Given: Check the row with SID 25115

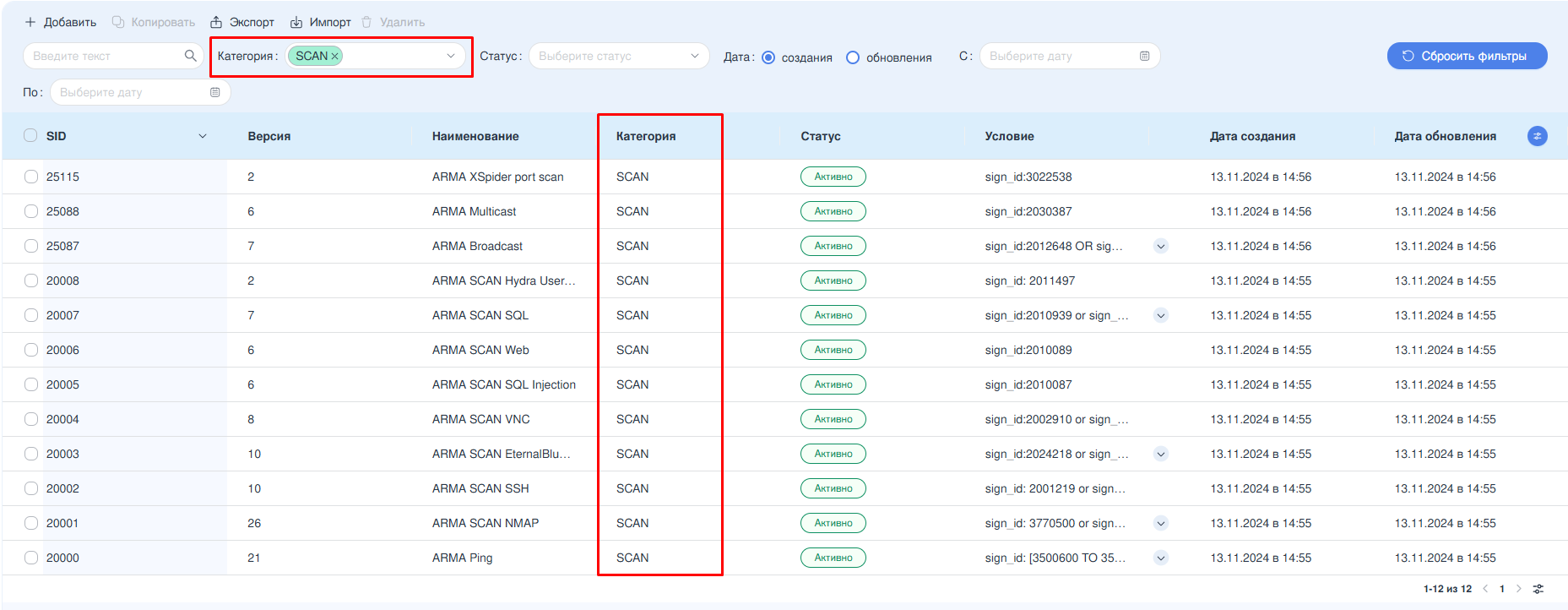Looking at the screenshot, I should [31, 177].
